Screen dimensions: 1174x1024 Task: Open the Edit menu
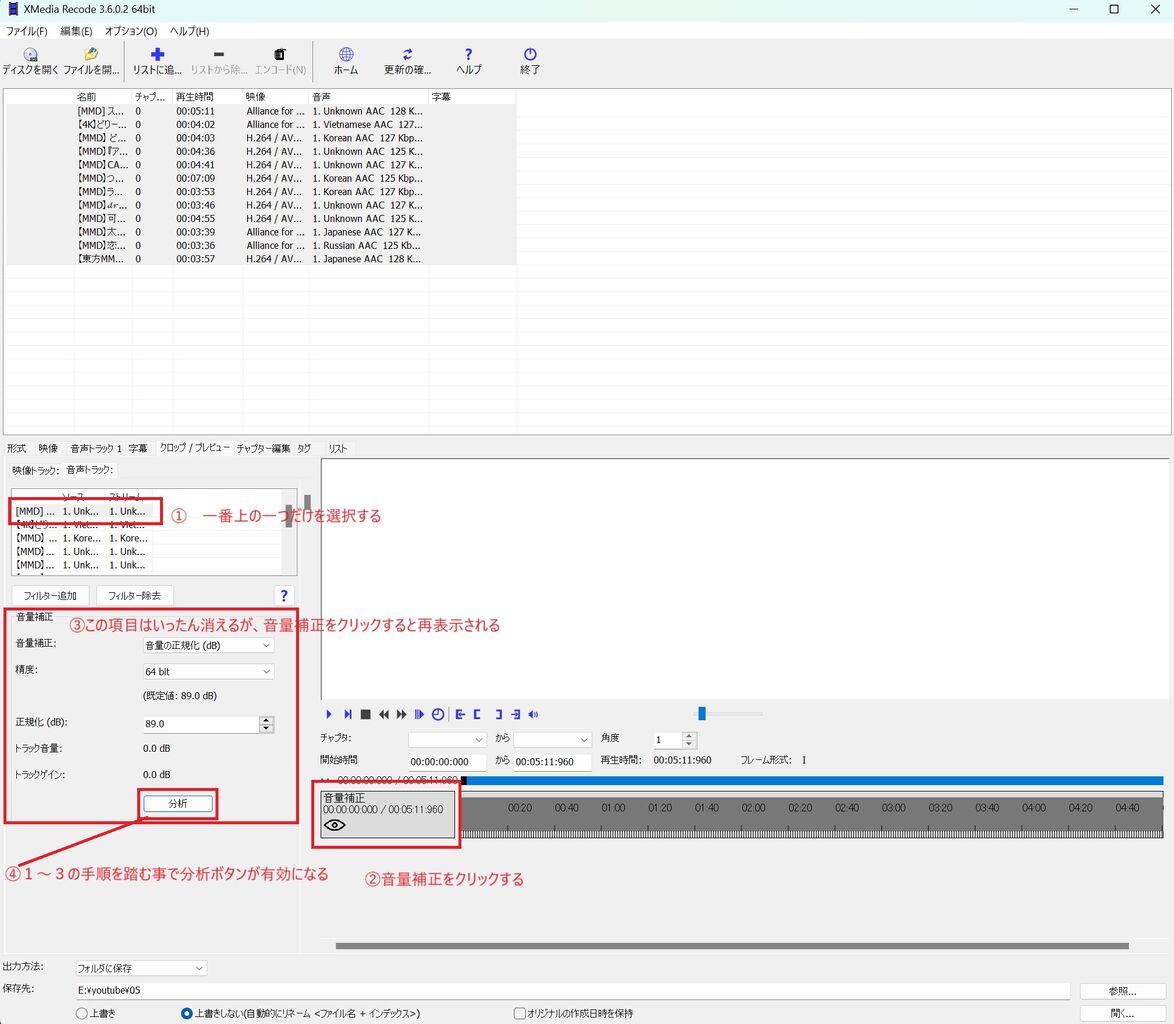point(76,31)
